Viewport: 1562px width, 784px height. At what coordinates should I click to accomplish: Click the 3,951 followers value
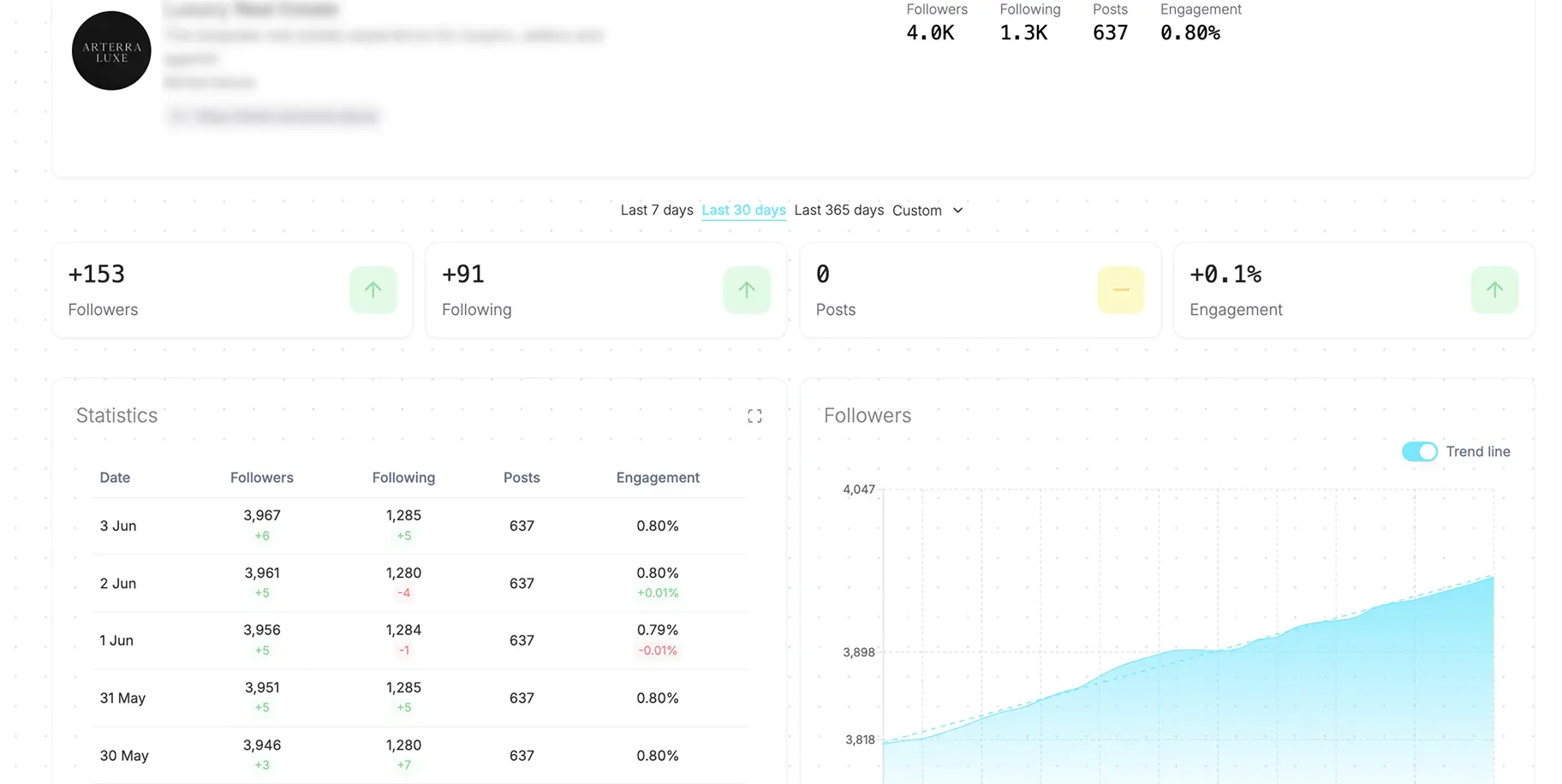click(x=262, y=687)
